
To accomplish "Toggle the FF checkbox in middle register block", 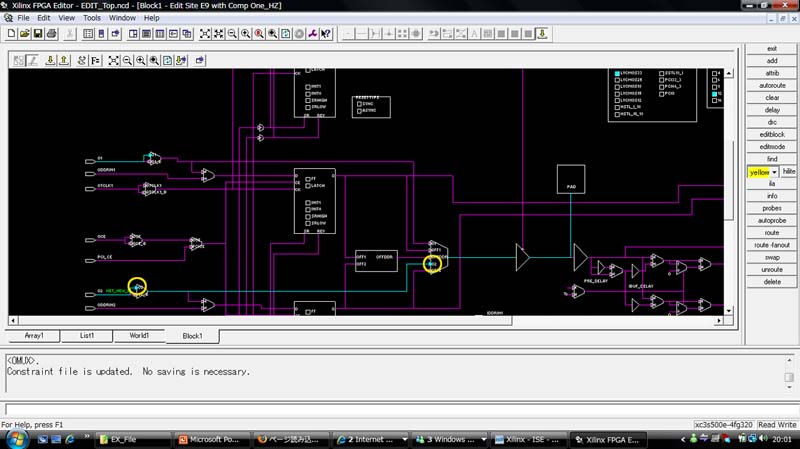I will coord(308,179).
